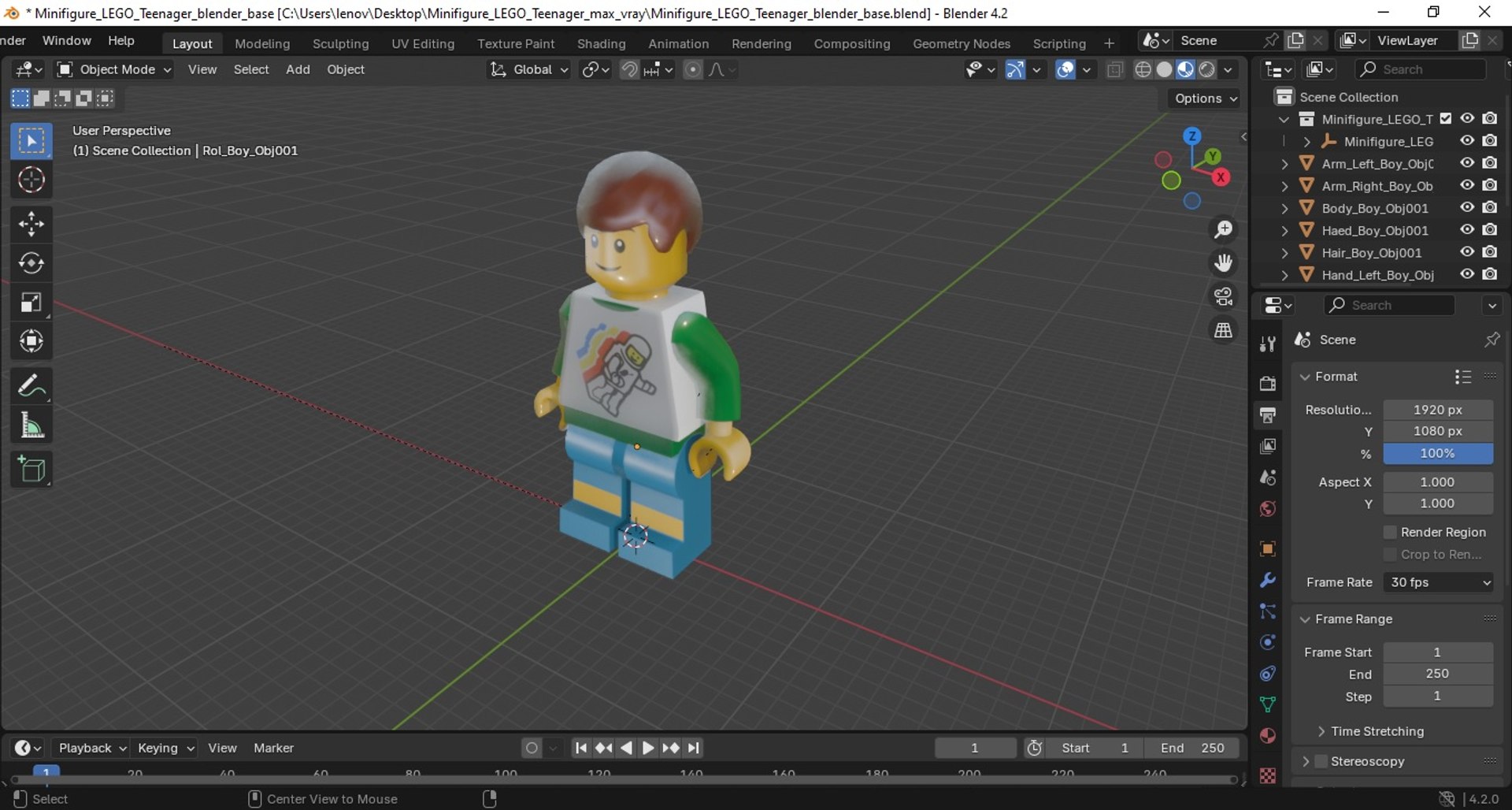The width and height of the screenshot is (1512, 810).
Task: Toggle X-ray display mode
Action: 1115,69
